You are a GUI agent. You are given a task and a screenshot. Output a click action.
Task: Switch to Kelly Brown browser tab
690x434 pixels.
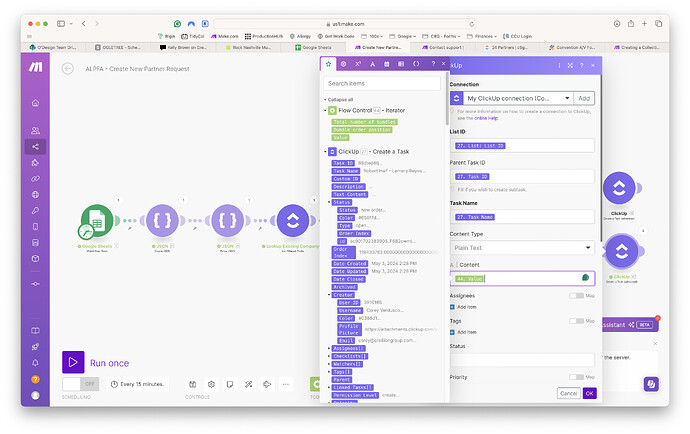(x=183, y=47)
